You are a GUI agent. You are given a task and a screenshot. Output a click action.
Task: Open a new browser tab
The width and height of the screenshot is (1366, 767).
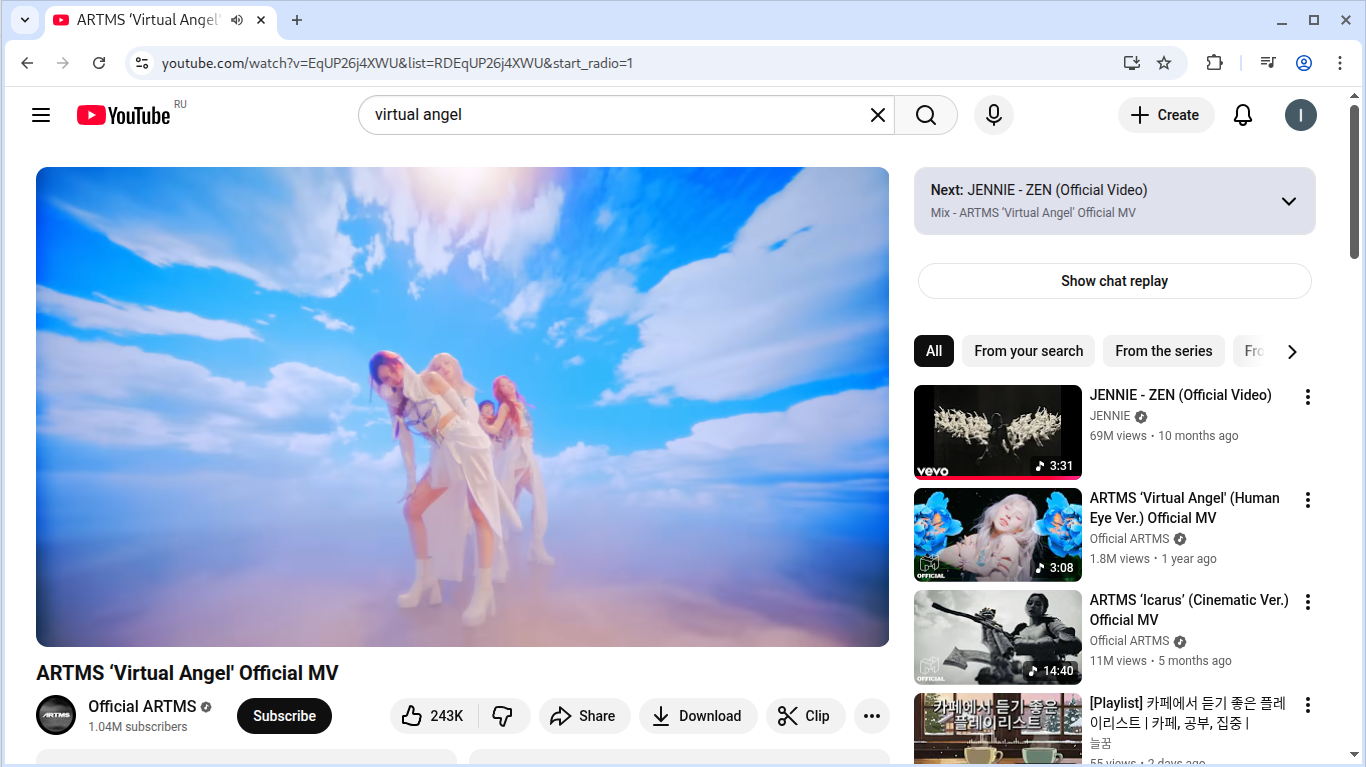[297, 20]
